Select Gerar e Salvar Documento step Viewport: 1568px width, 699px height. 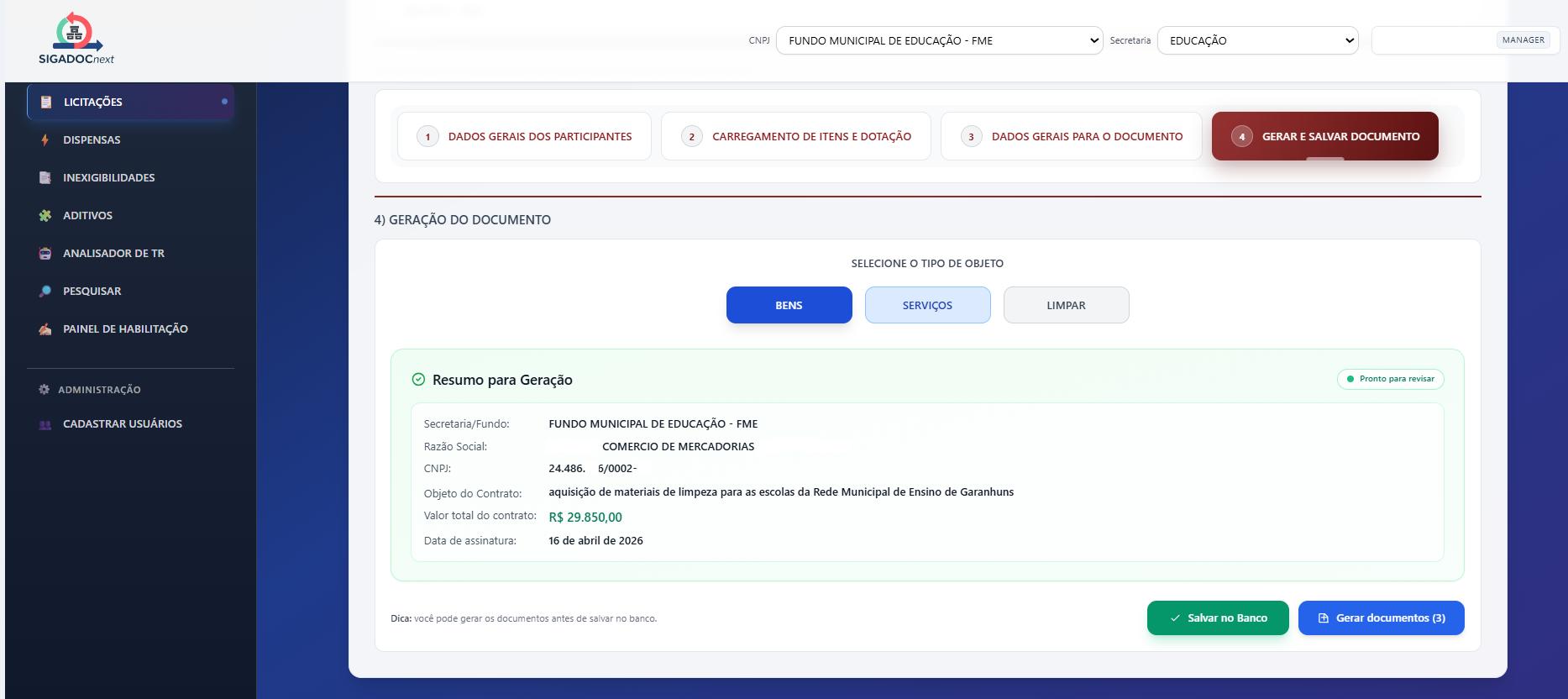(x=1324, y=136)
